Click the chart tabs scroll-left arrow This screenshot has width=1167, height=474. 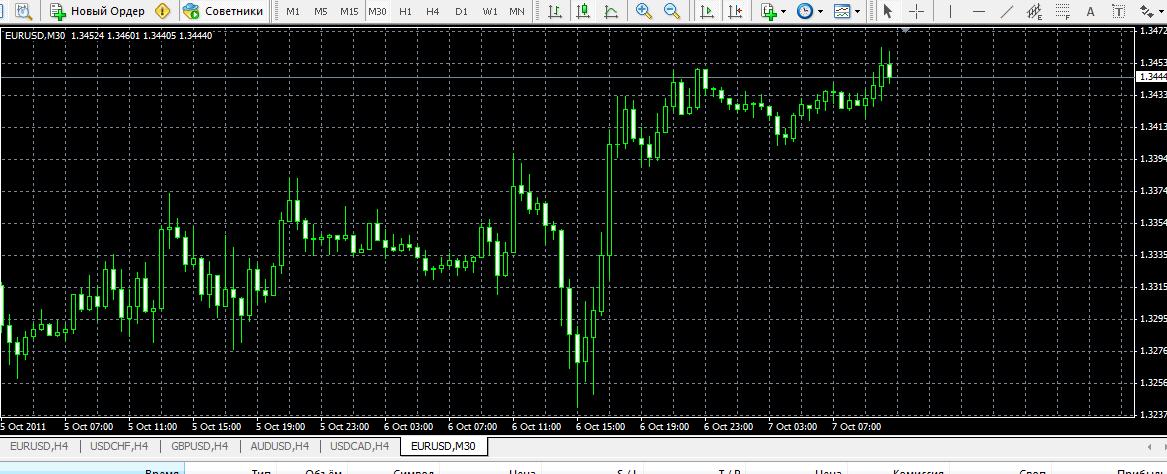(1148, 446)
